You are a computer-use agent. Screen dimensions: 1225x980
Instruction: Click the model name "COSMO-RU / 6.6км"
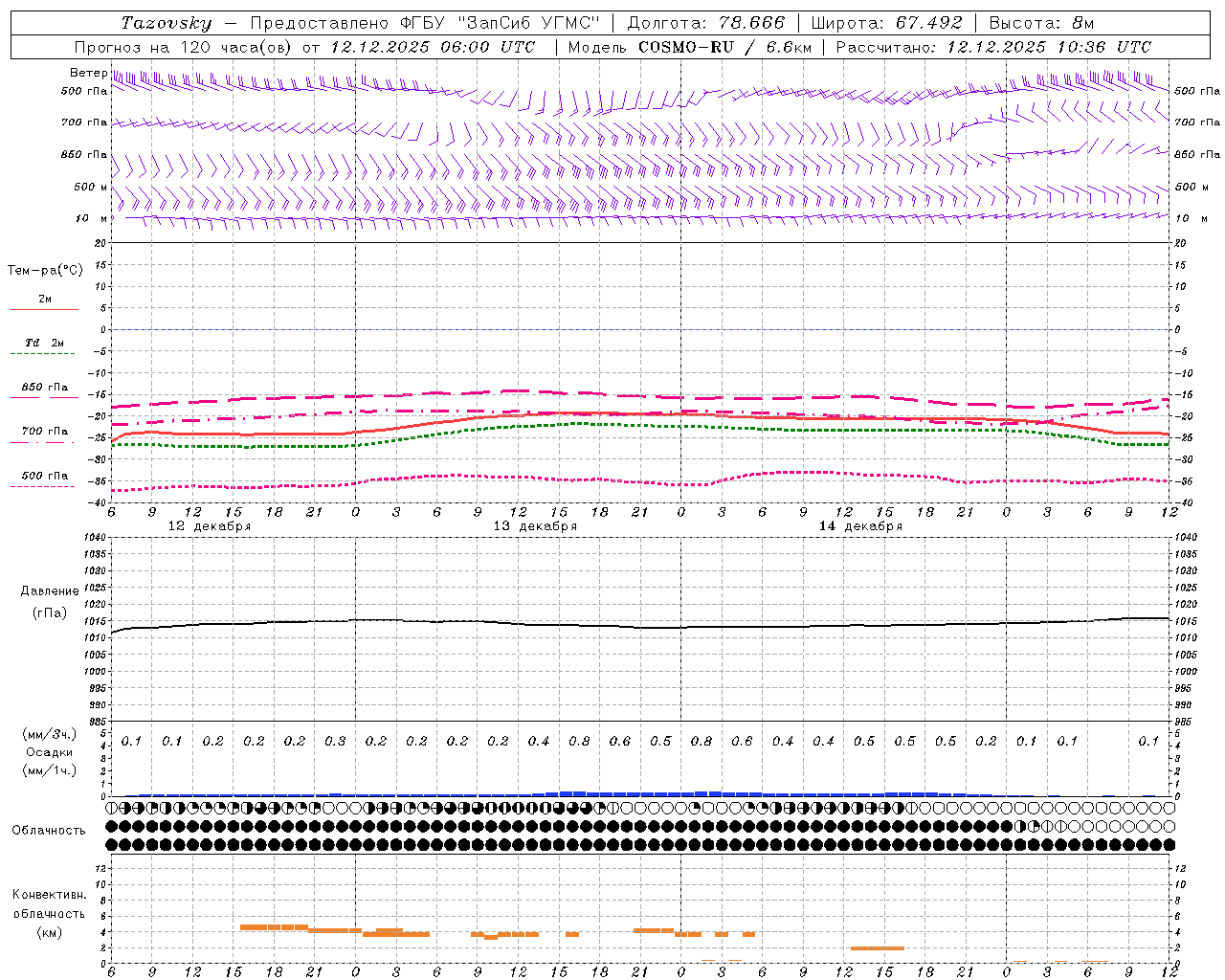pos(725,47)
